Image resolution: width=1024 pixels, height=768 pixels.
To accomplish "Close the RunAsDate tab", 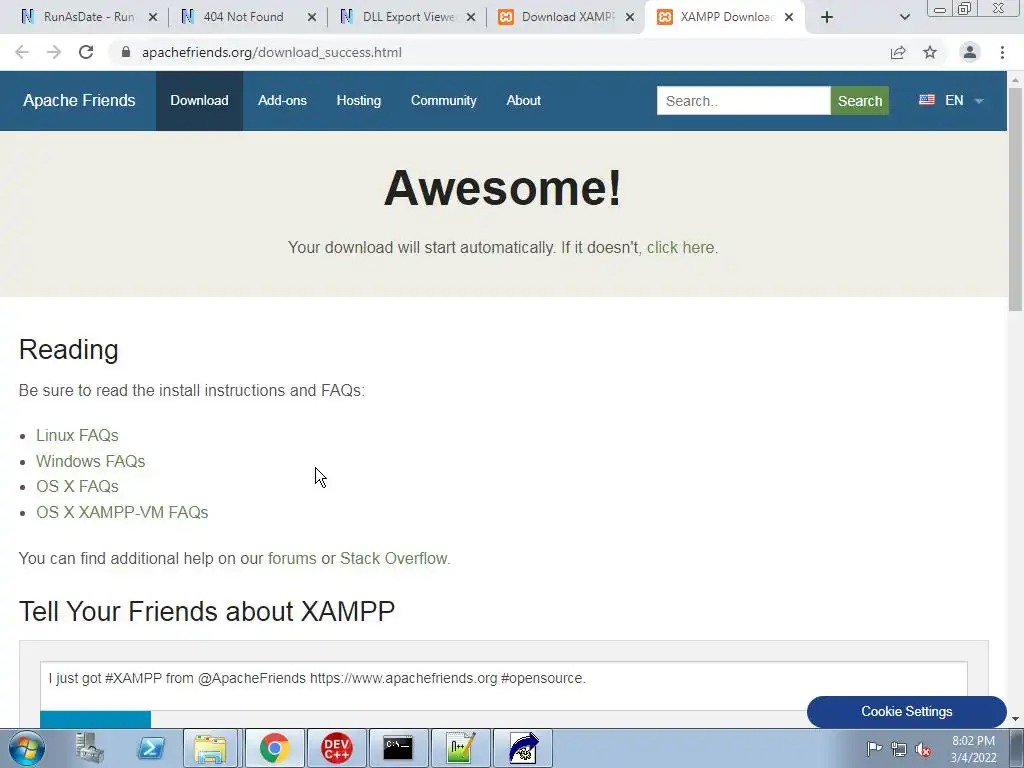I will pyautogui.click(x=153, y=17).
